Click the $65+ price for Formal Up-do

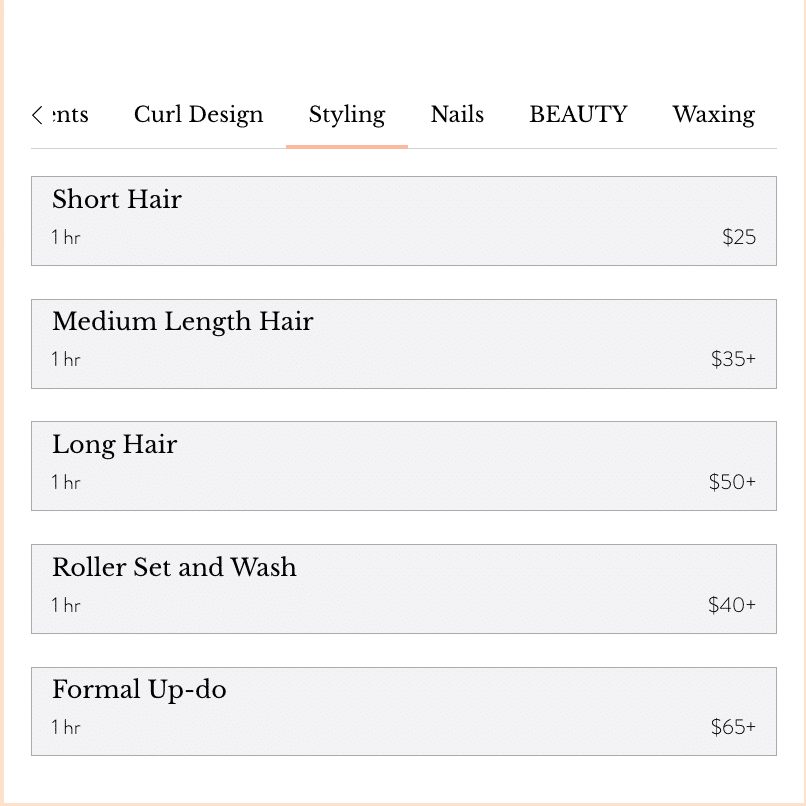click(734, 727)
